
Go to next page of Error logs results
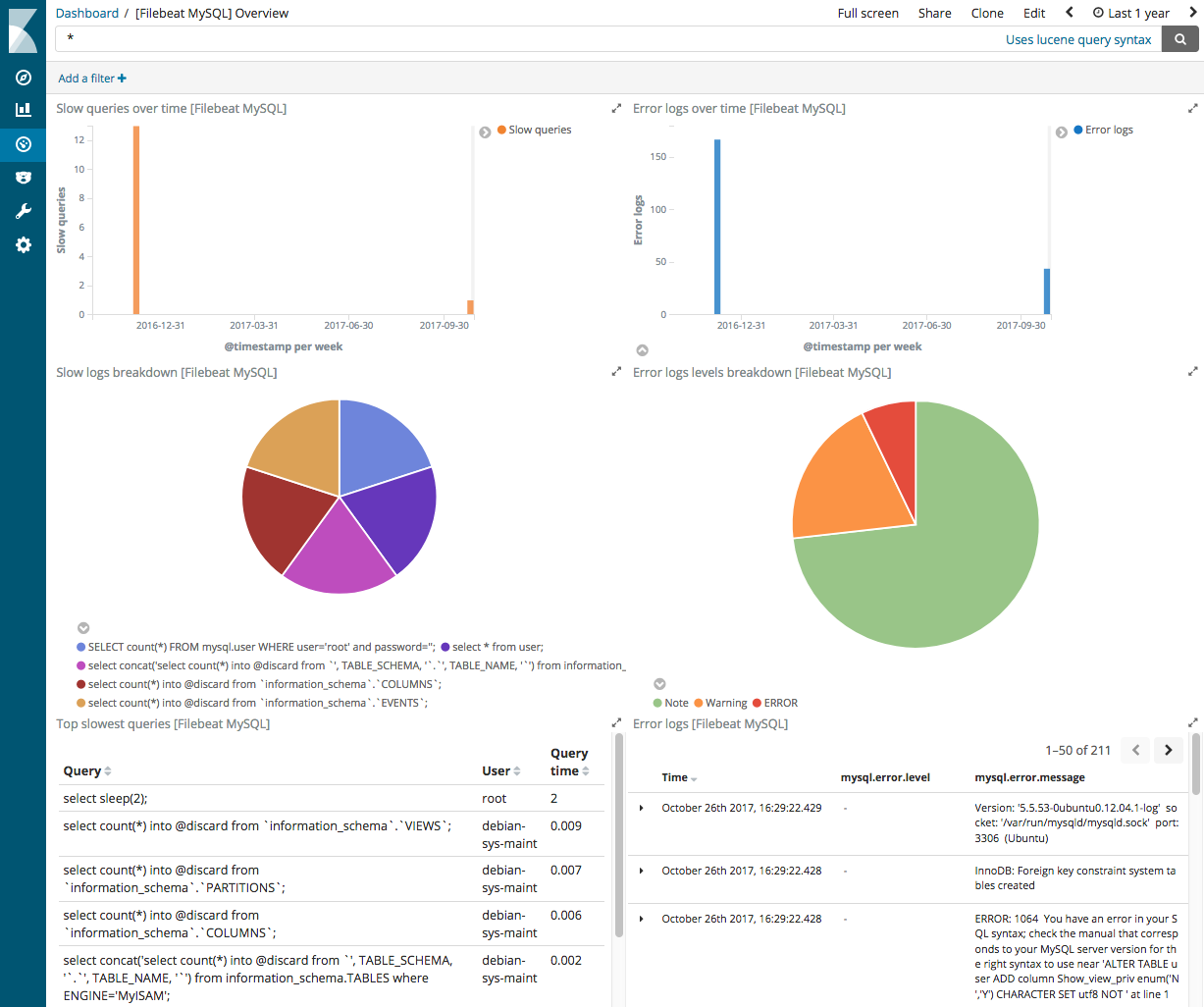(1168, 750)
